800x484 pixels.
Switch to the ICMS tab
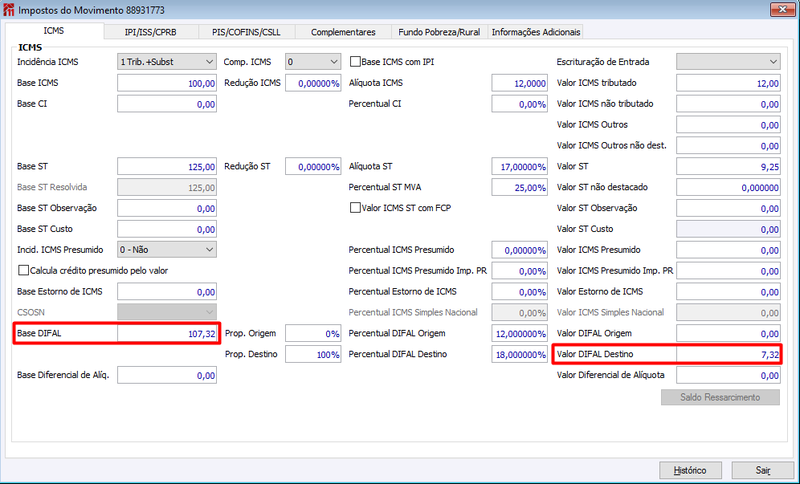[54, 31]
